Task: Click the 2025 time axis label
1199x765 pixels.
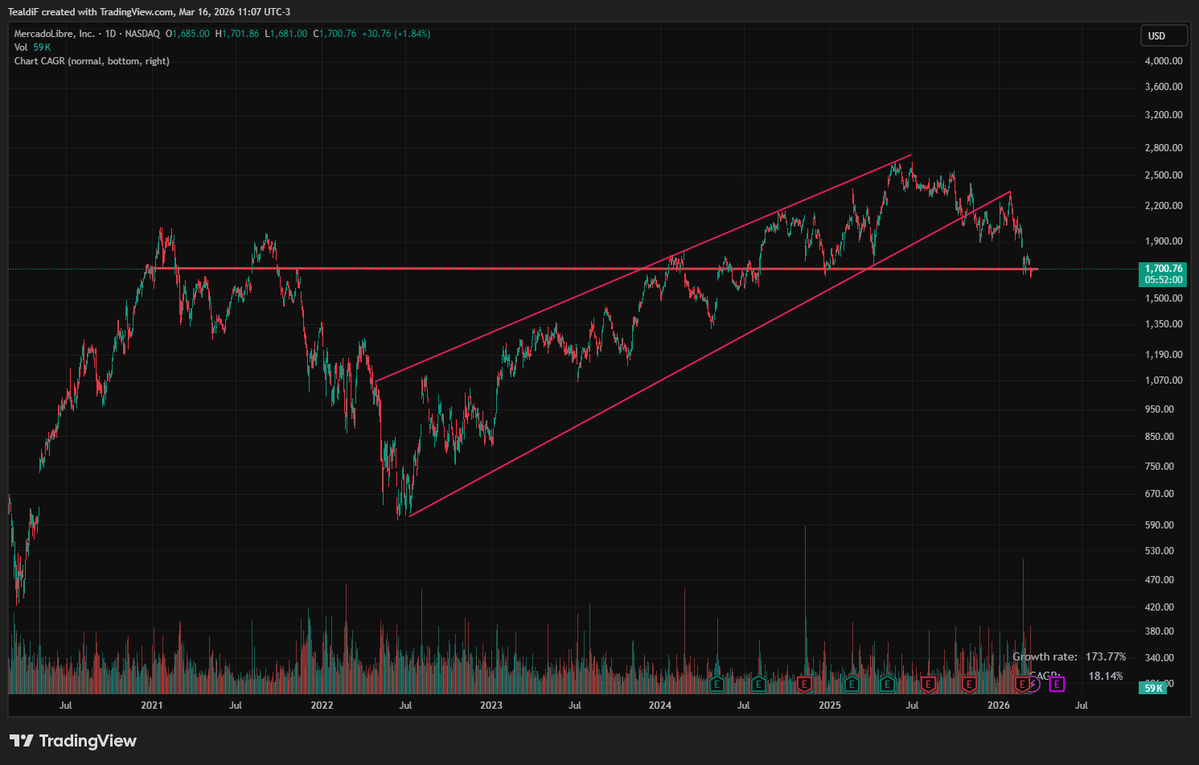Action: (830, 705)
